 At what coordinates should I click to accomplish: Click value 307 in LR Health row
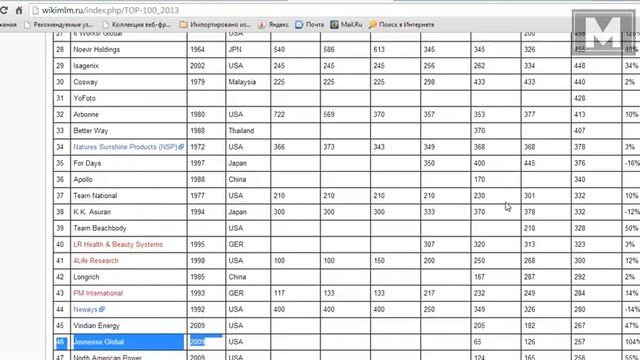[446, 244]
